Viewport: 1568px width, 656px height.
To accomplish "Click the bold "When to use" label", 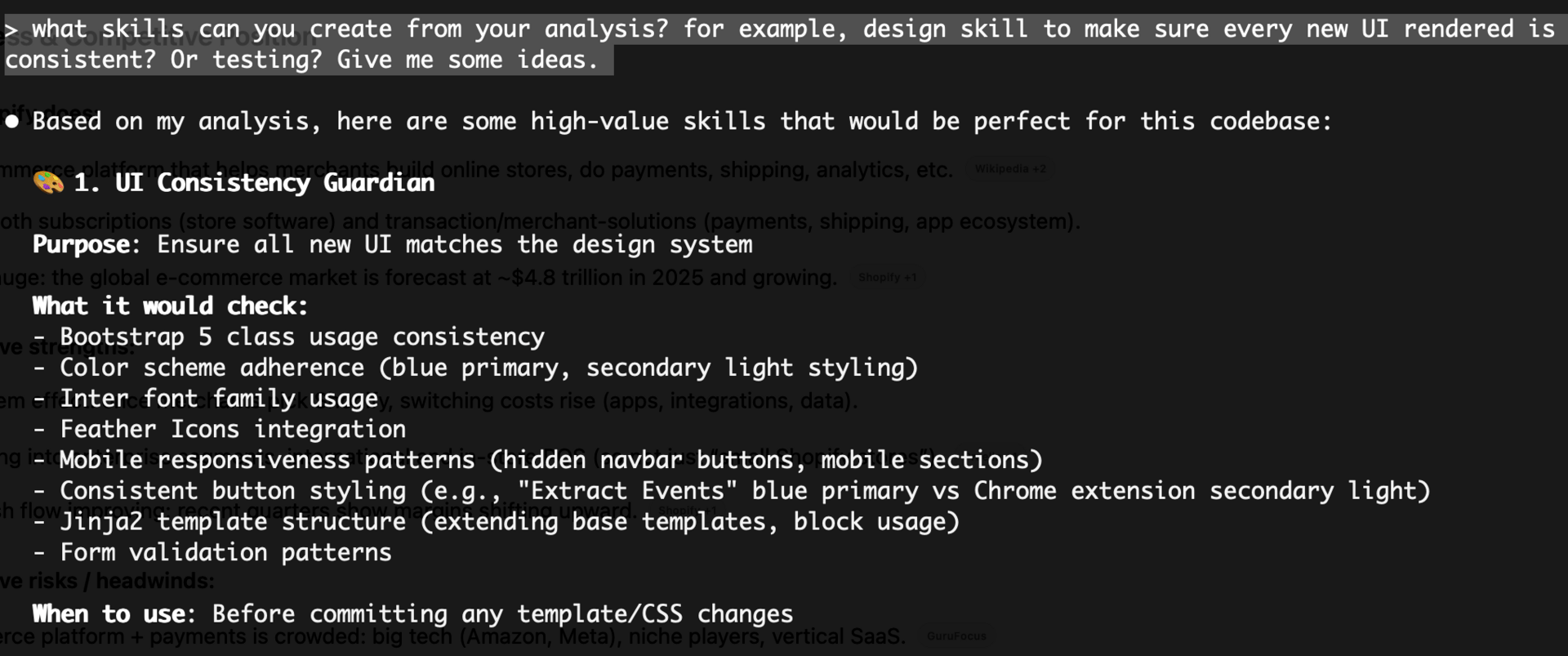I will [x=113, y=614].
